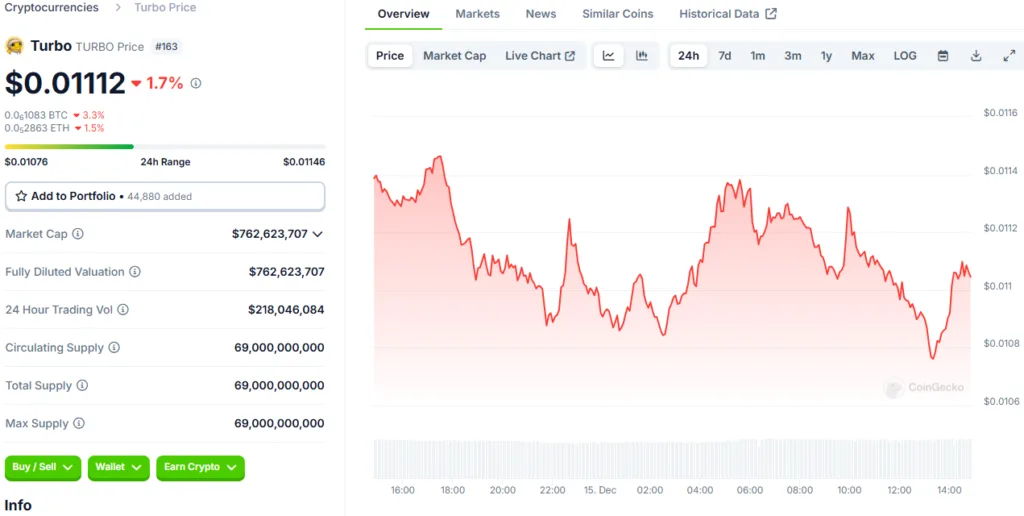Open the calendar date picker icon
The width and height of the screenshot is (1024, 516).
click(942, 56)
